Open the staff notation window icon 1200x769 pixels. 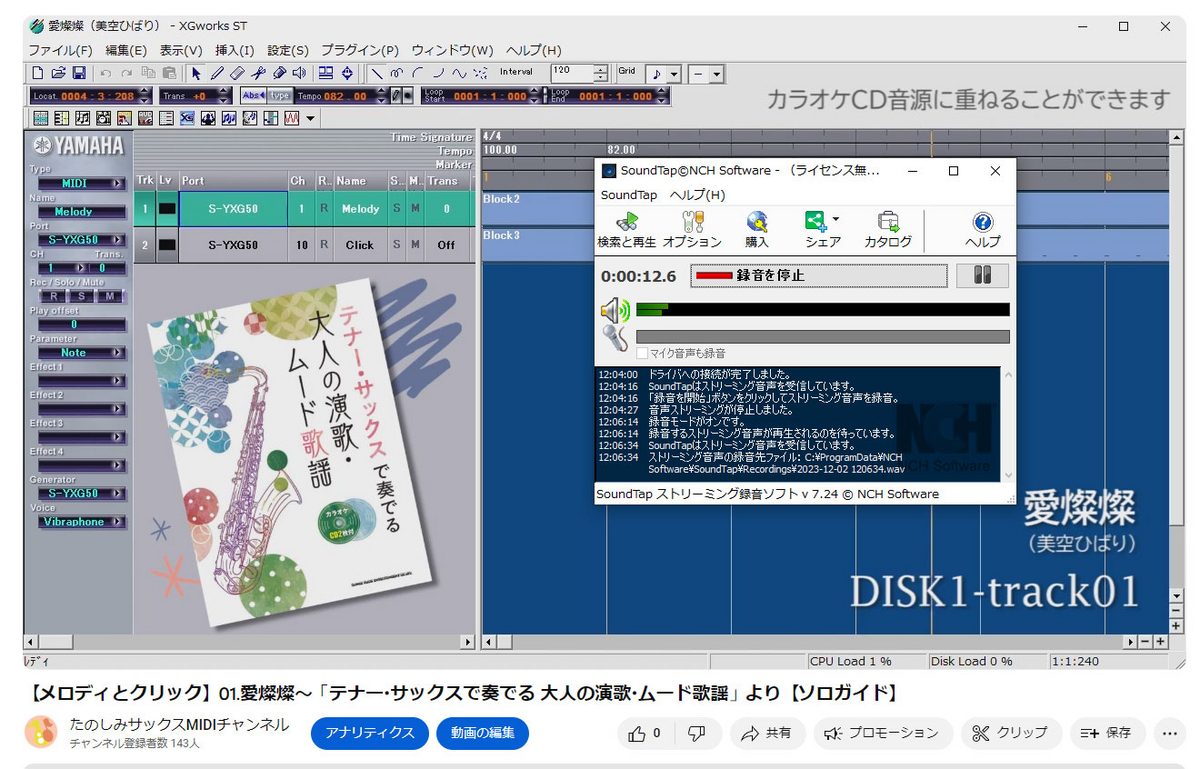coord(82,117)
